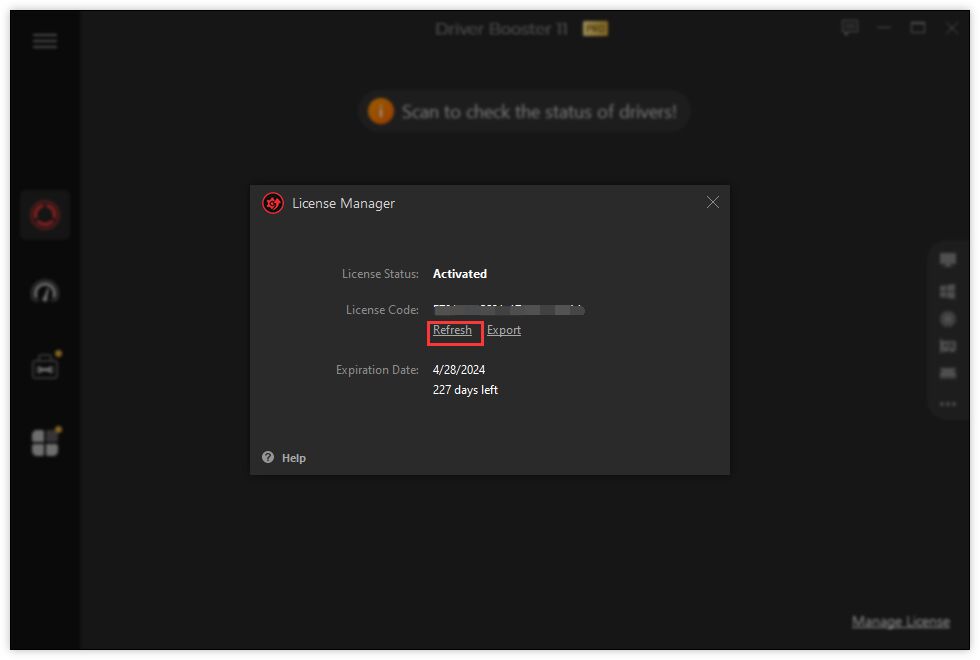This screenshot has height=660, width=980.
Task: Click the question mark Help icon
Action: [x=268, y=458]
